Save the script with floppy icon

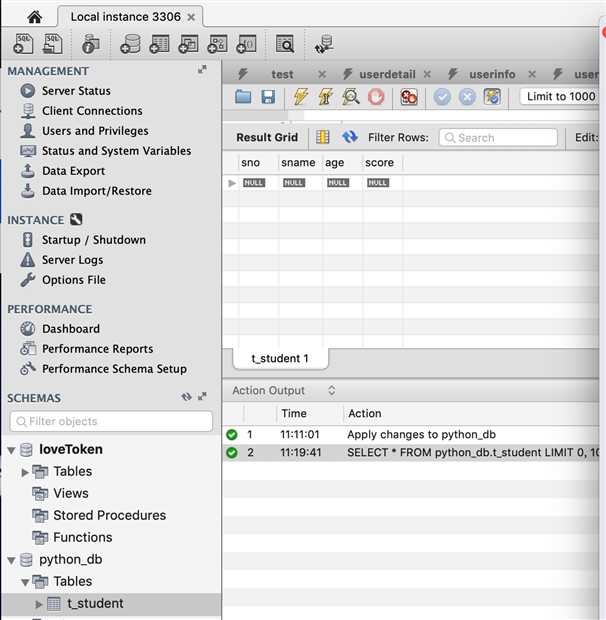click(x=268, y=97)
